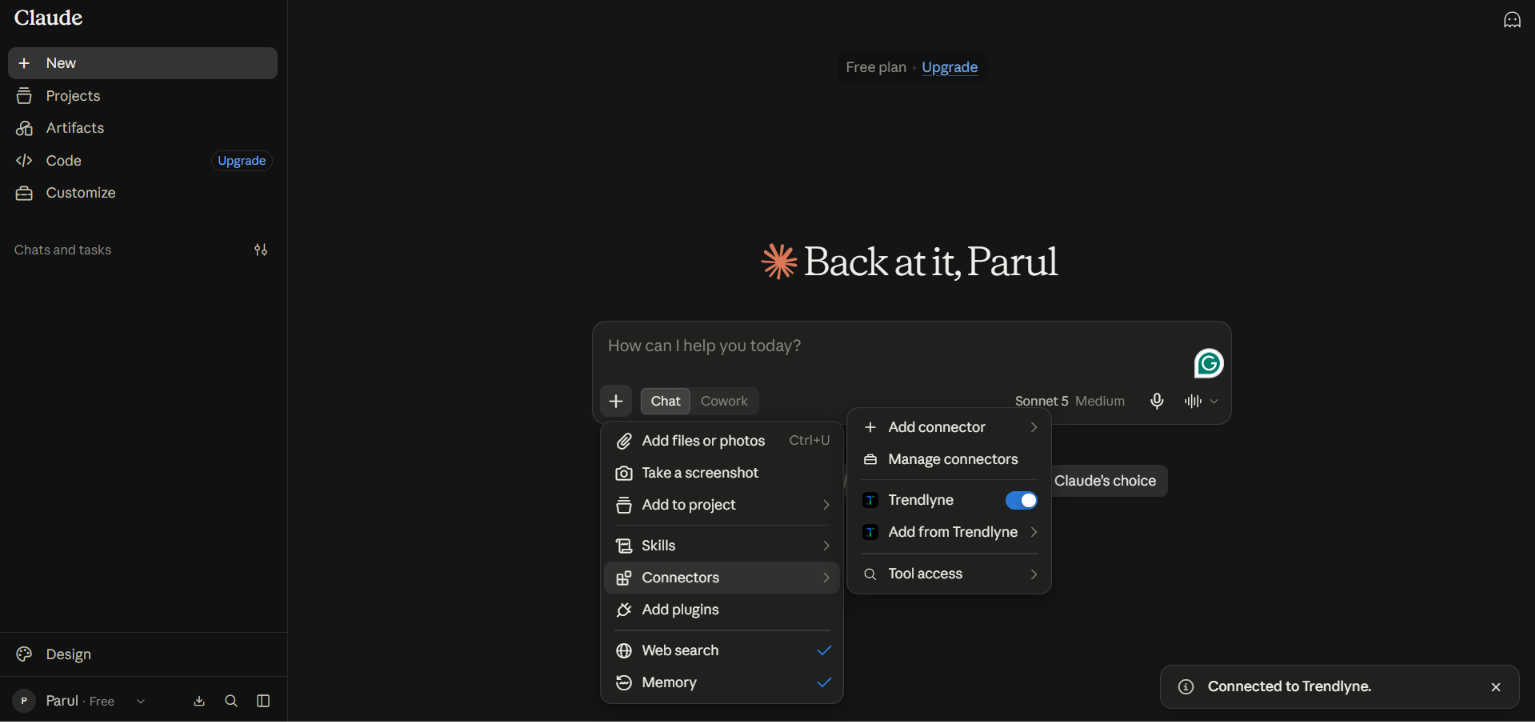Expand Add connector submenu
This screenshot has height=722, width=1535.
pos(949,427)
